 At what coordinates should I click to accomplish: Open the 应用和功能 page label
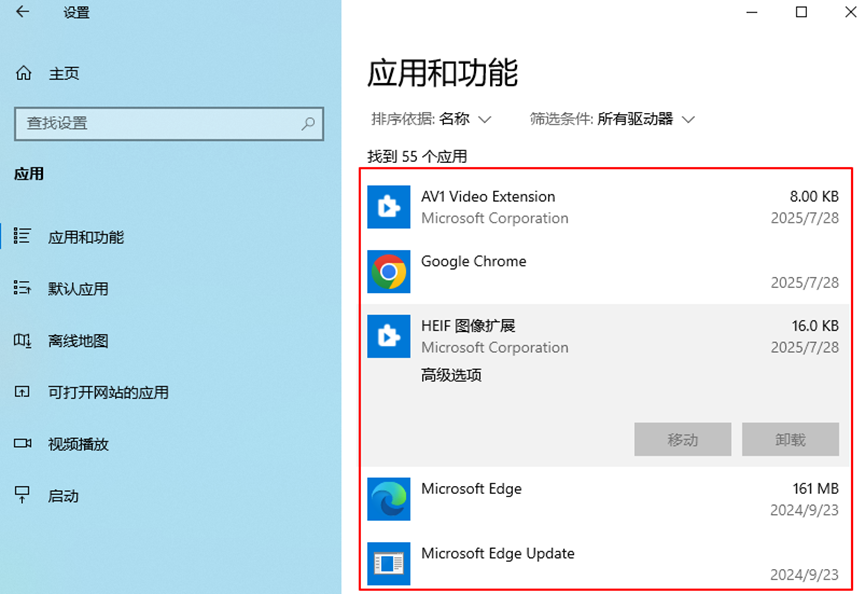click(86, 237)
